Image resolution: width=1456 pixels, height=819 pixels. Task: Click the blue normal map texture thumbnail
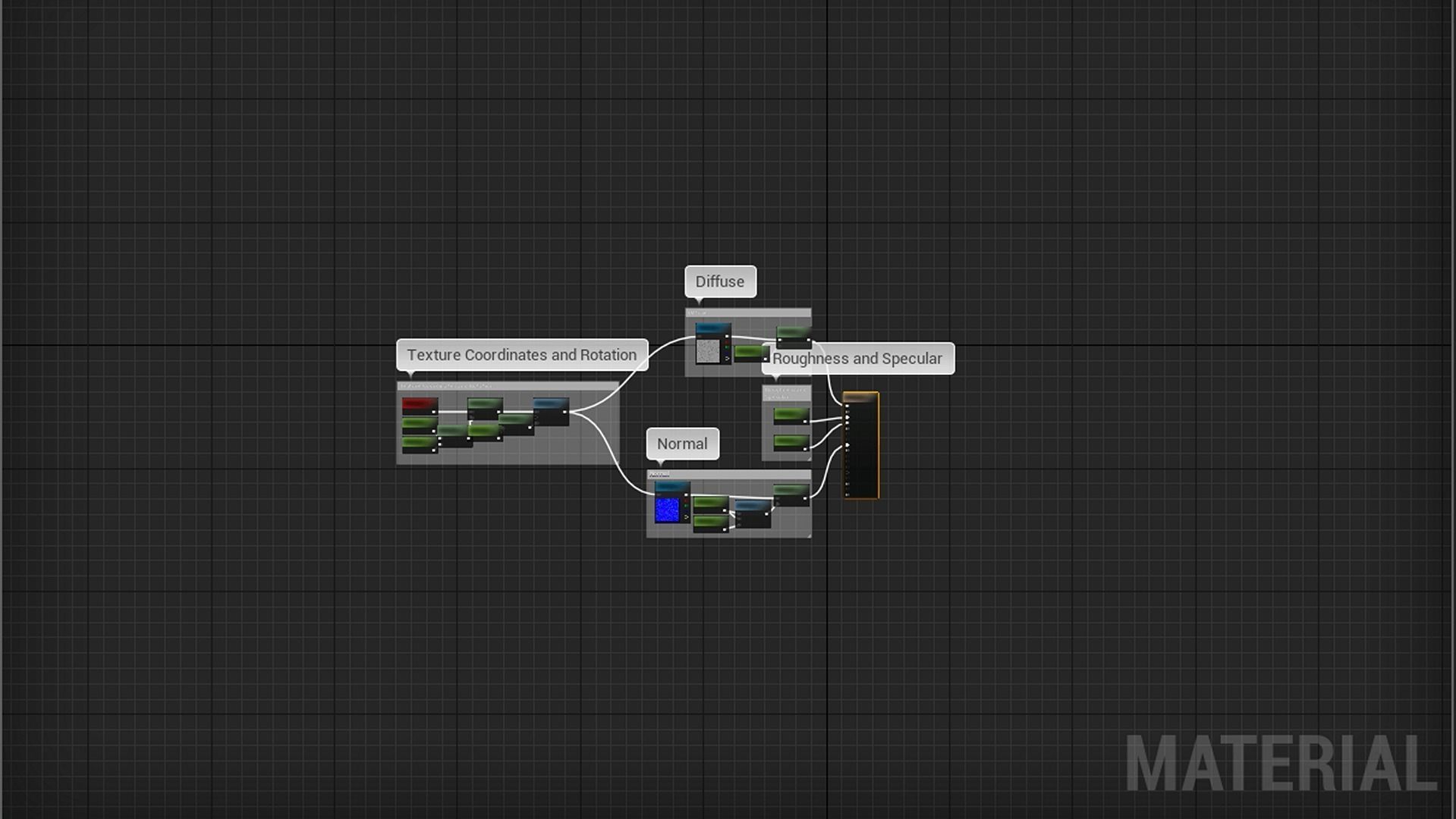[x=667, y=510]
